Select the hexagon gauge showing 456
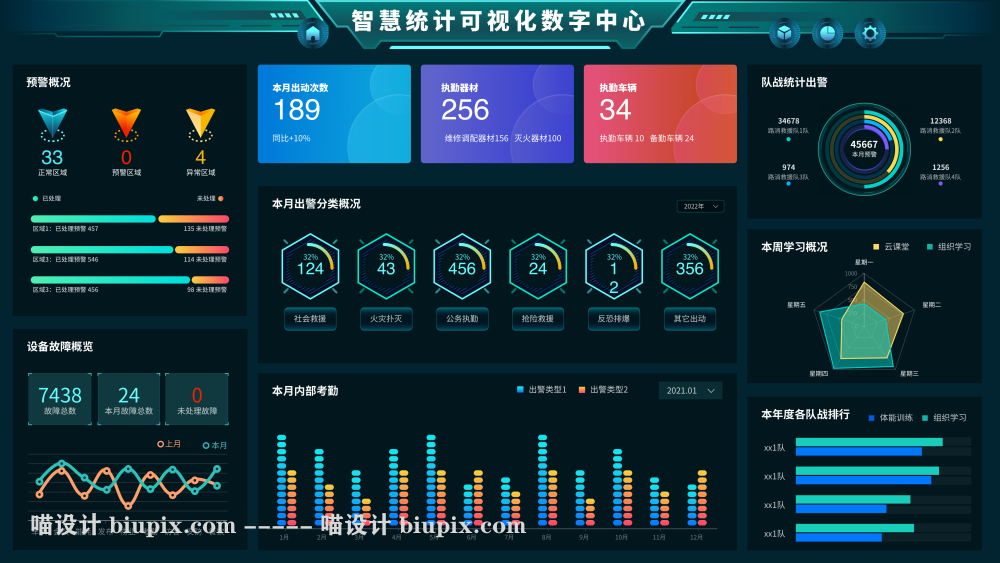Viewport: 1000px width, 563px height. [x=462, y=267]
